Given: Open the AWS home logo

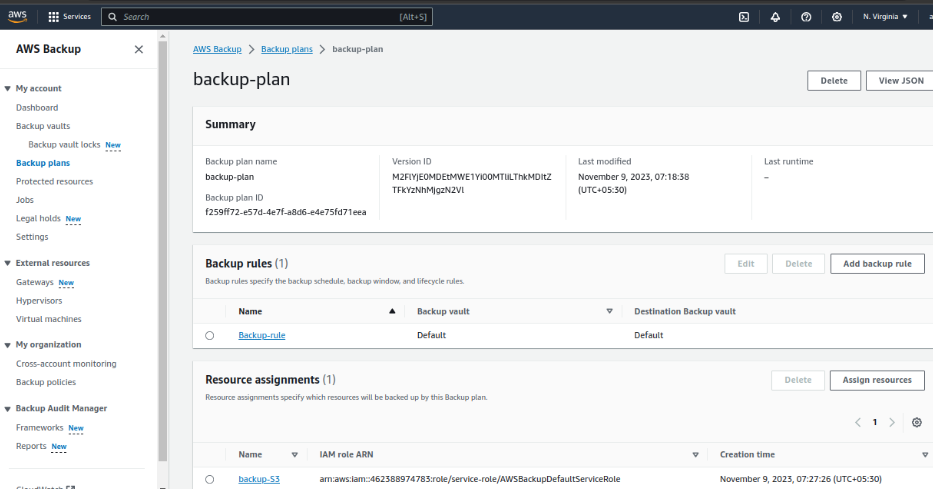Looking at the screenshot, I should (17, 17).
